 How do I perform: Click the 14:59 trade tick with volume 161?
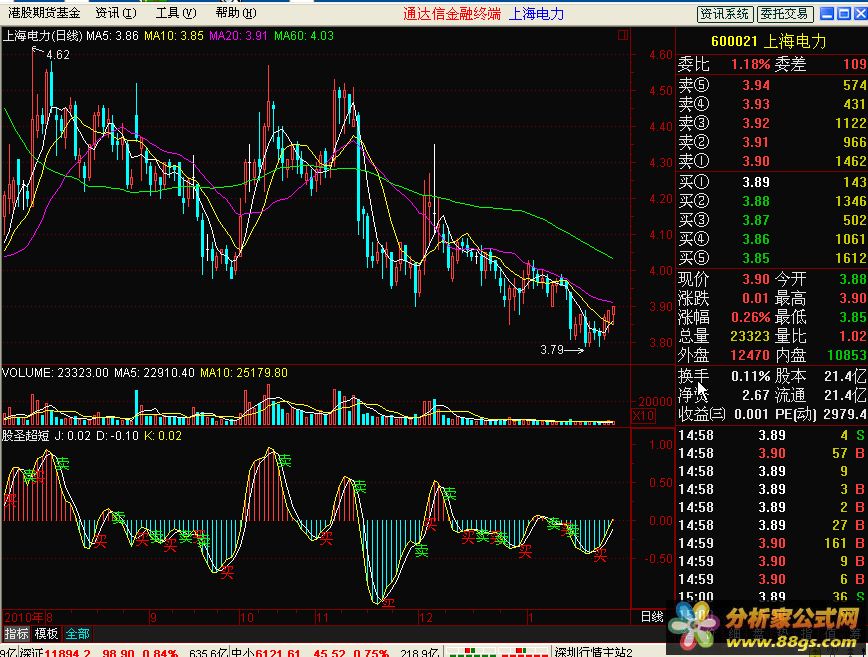tap(772, 543)
